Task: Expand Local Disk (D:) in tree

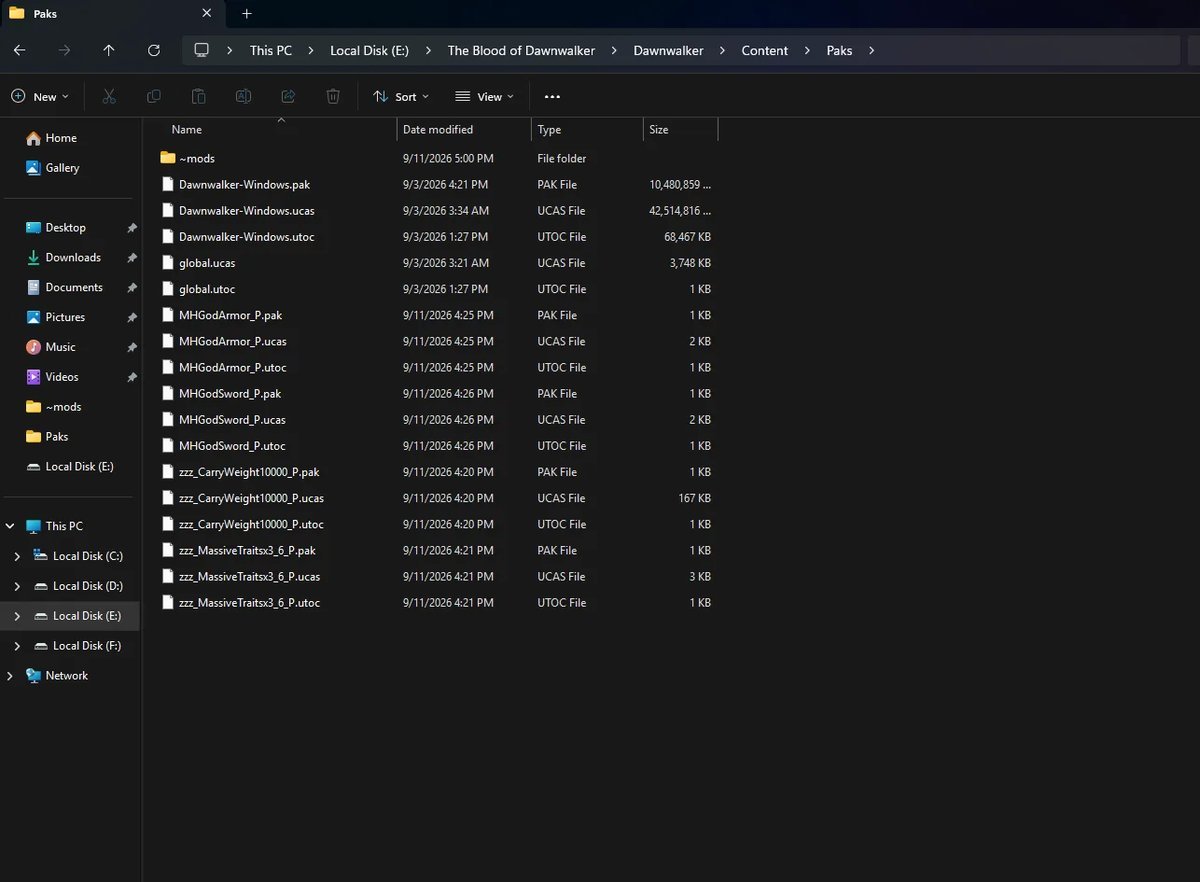Action: 18,586
